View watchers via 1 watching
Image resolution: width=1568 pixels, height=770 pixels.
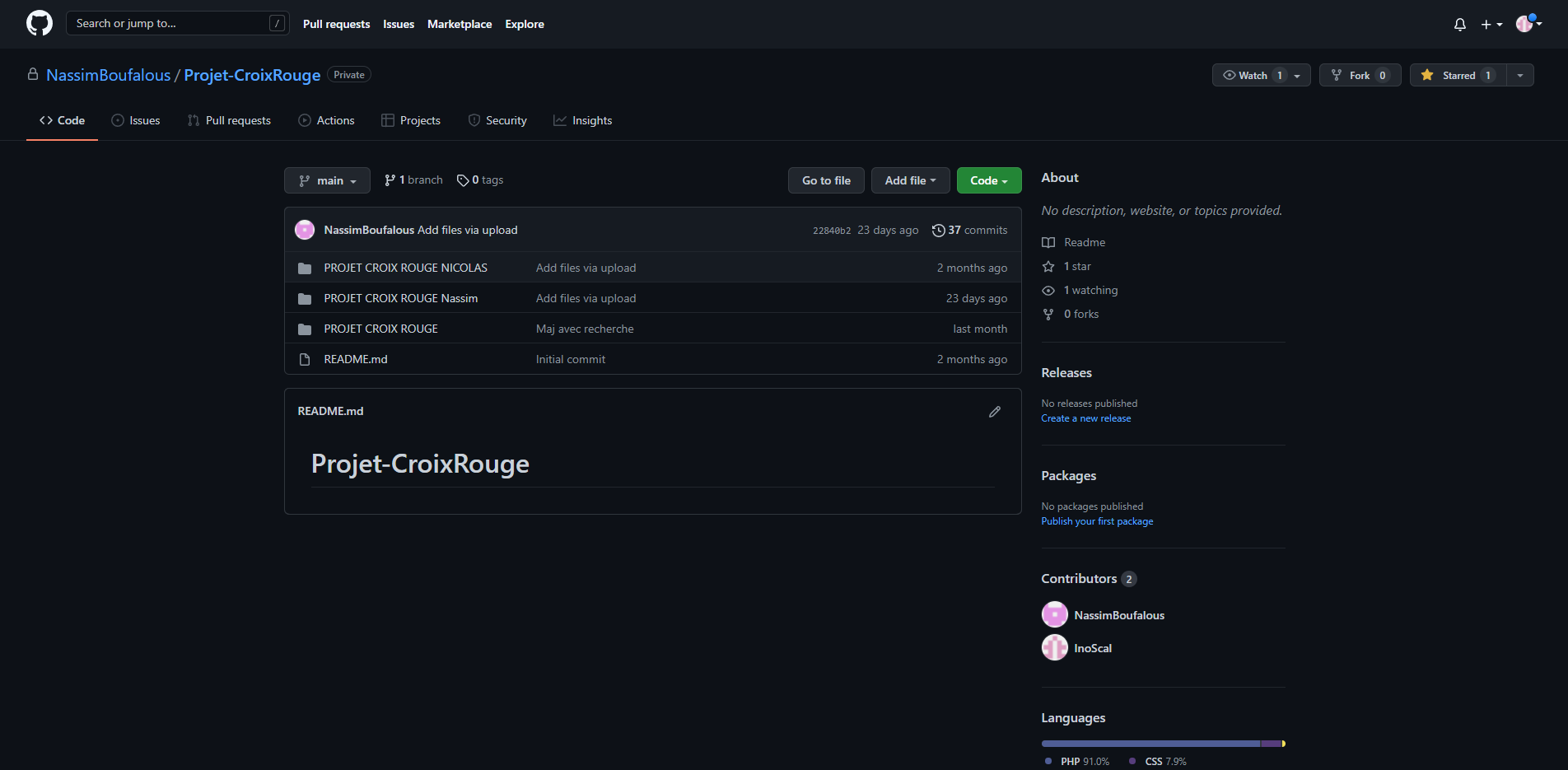[1080, 290]
